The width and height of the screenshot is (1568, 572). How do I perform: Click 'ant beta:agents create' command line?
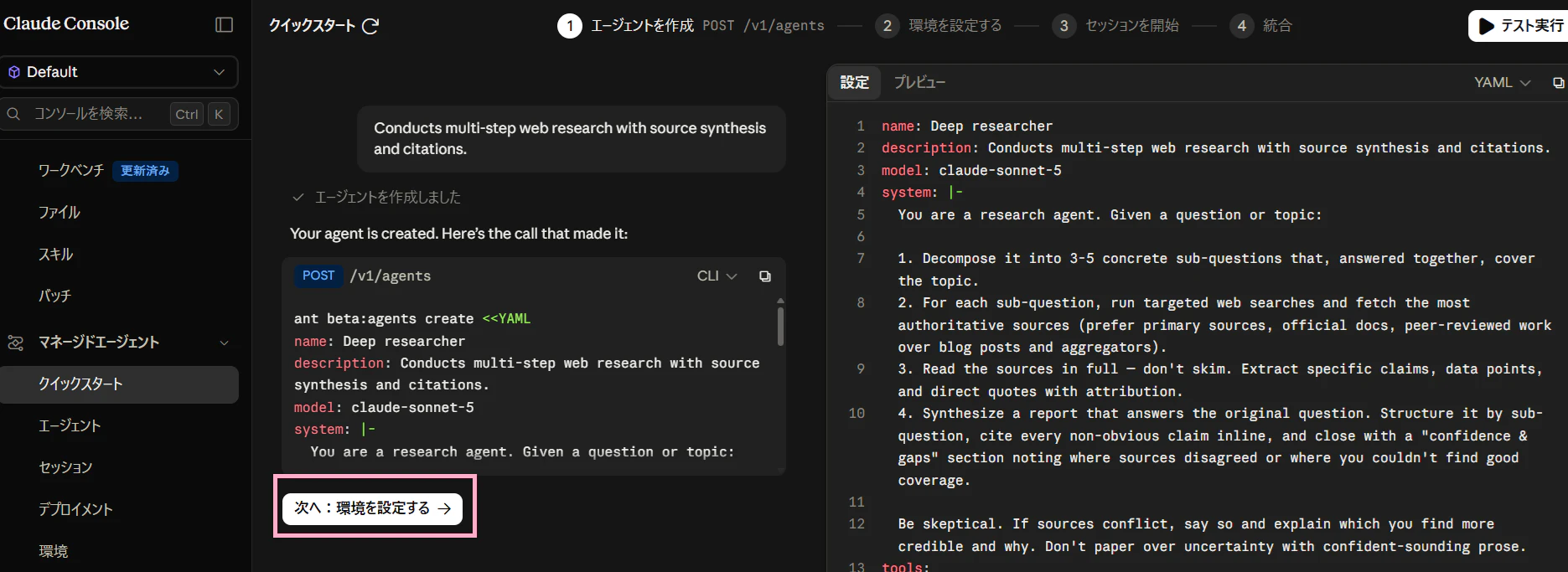pyautogui.click(x=412, y=319)
